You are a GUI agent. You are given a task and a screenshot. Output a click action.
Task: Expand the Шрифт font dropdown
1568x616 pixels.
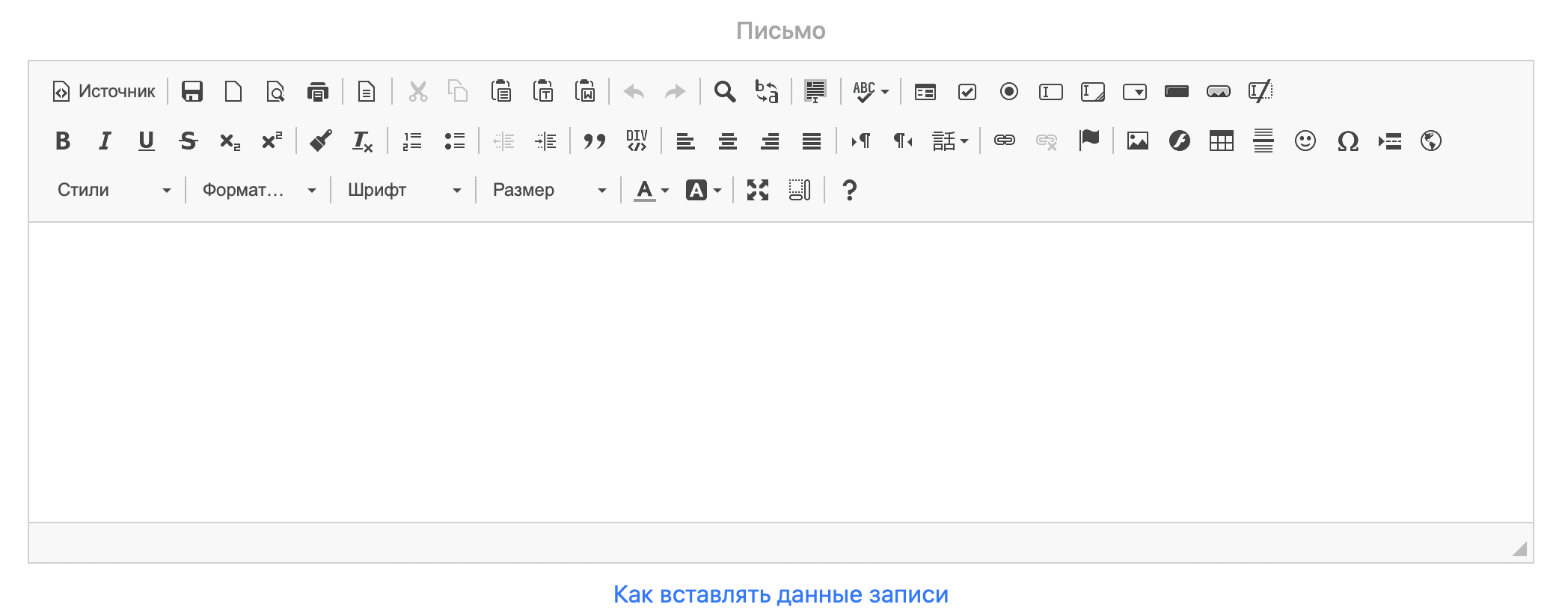click(404, 190)
